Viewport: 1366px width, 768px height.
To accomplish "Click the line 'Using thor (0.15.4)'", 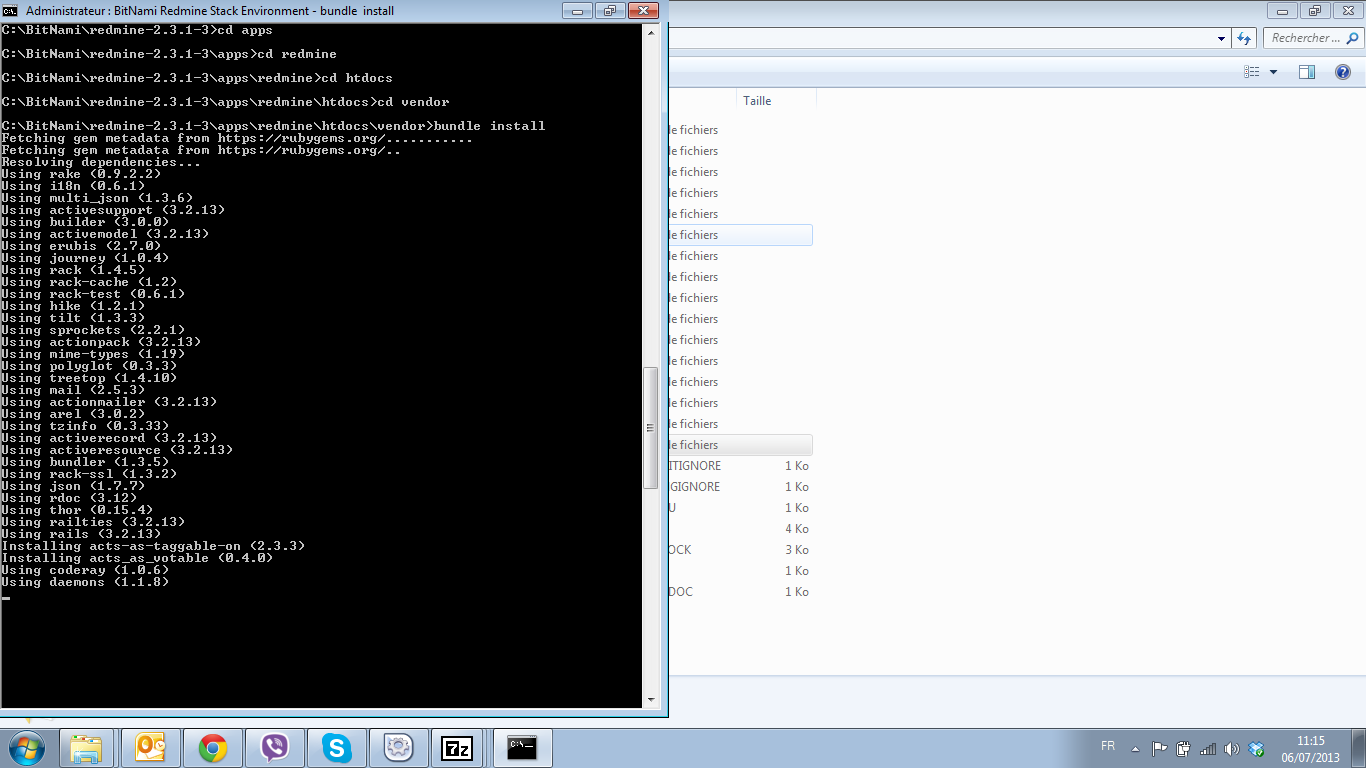I will [77, 510].
